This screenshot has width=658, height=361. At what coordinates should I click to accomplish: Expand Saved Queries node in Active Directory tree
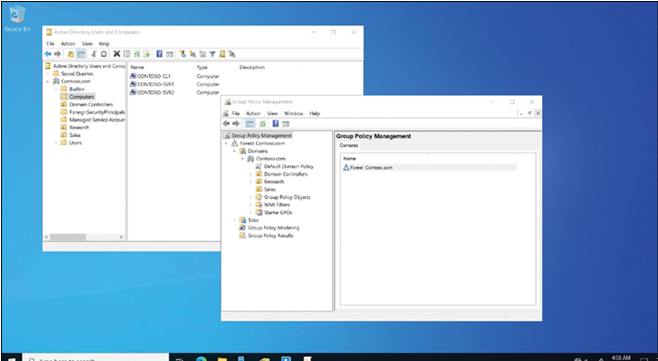click(x=48, y=73)
